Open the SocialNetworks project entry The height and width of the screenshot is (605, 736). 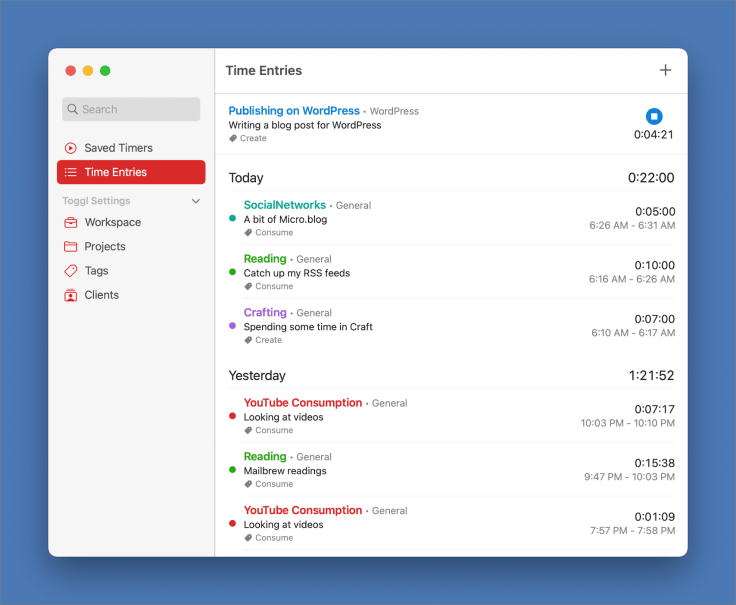(284, 205)
